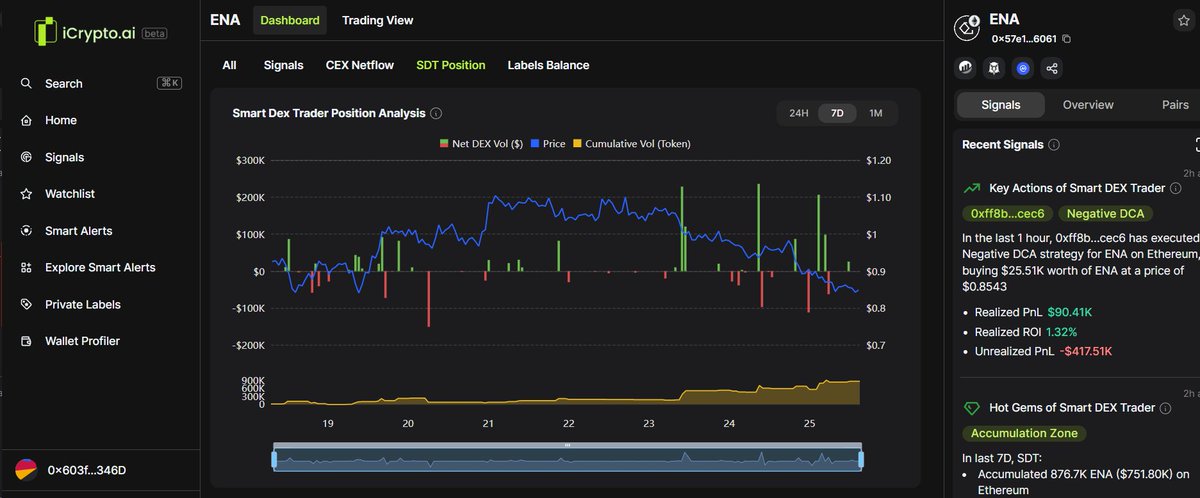The width and height of the screenshot is (1200, 498).
Task: Click the large red bar after day 20
Action: tap(428, 299)
